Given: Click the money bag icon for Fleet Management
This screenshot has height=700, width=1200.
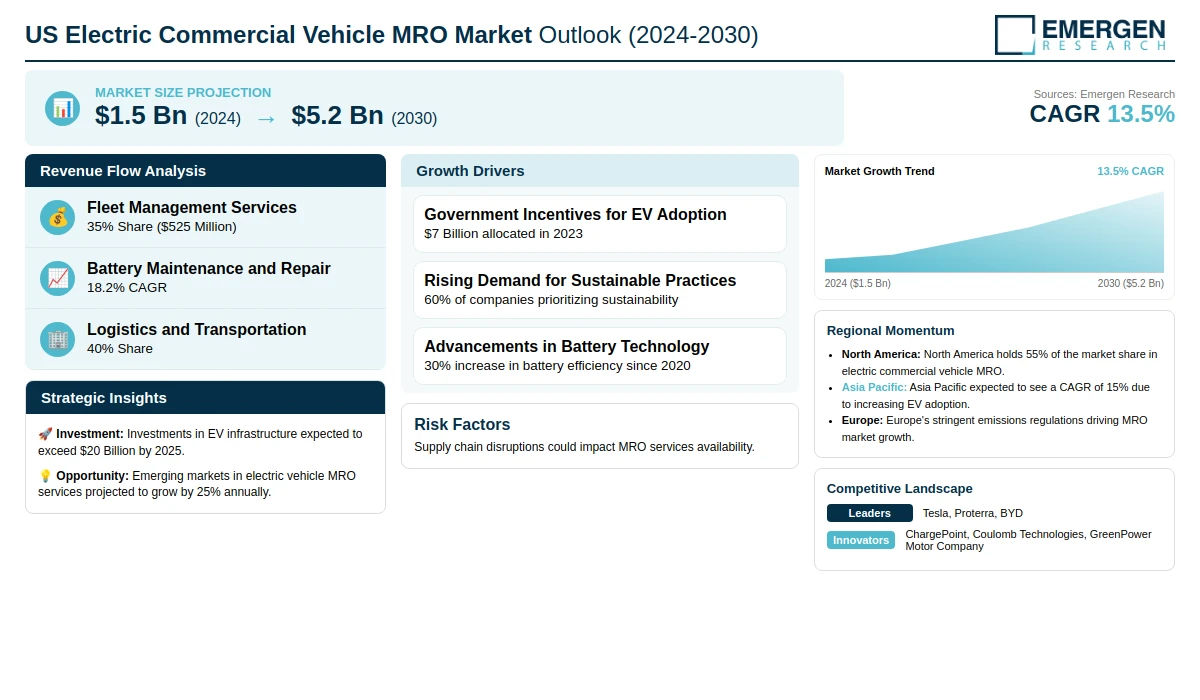Looking at the screenshot, I should 58,217.
